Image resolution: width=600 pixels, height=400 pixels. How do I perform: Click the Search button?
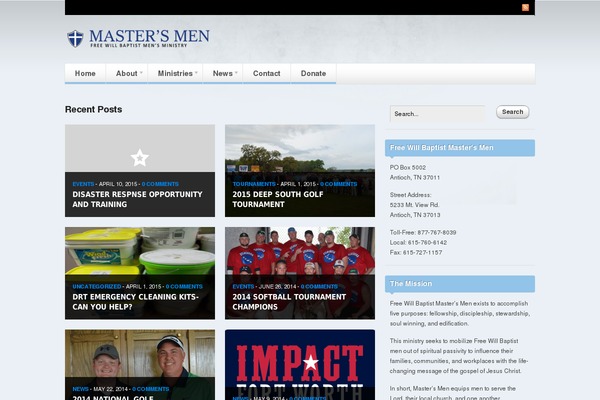pos(512,112)
